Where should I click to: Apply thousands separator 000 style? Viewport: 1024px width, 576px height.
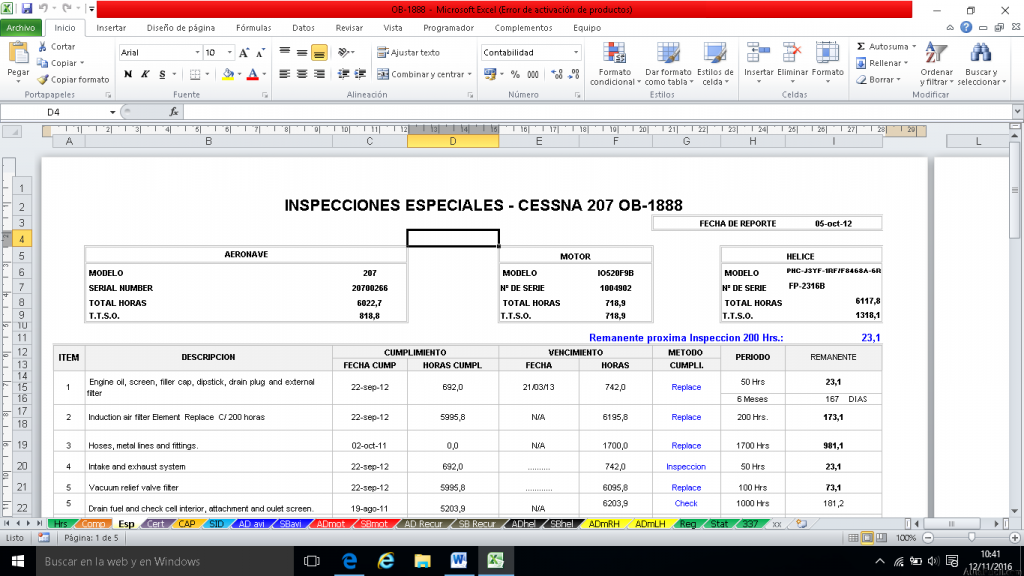(x=533, y=74)
